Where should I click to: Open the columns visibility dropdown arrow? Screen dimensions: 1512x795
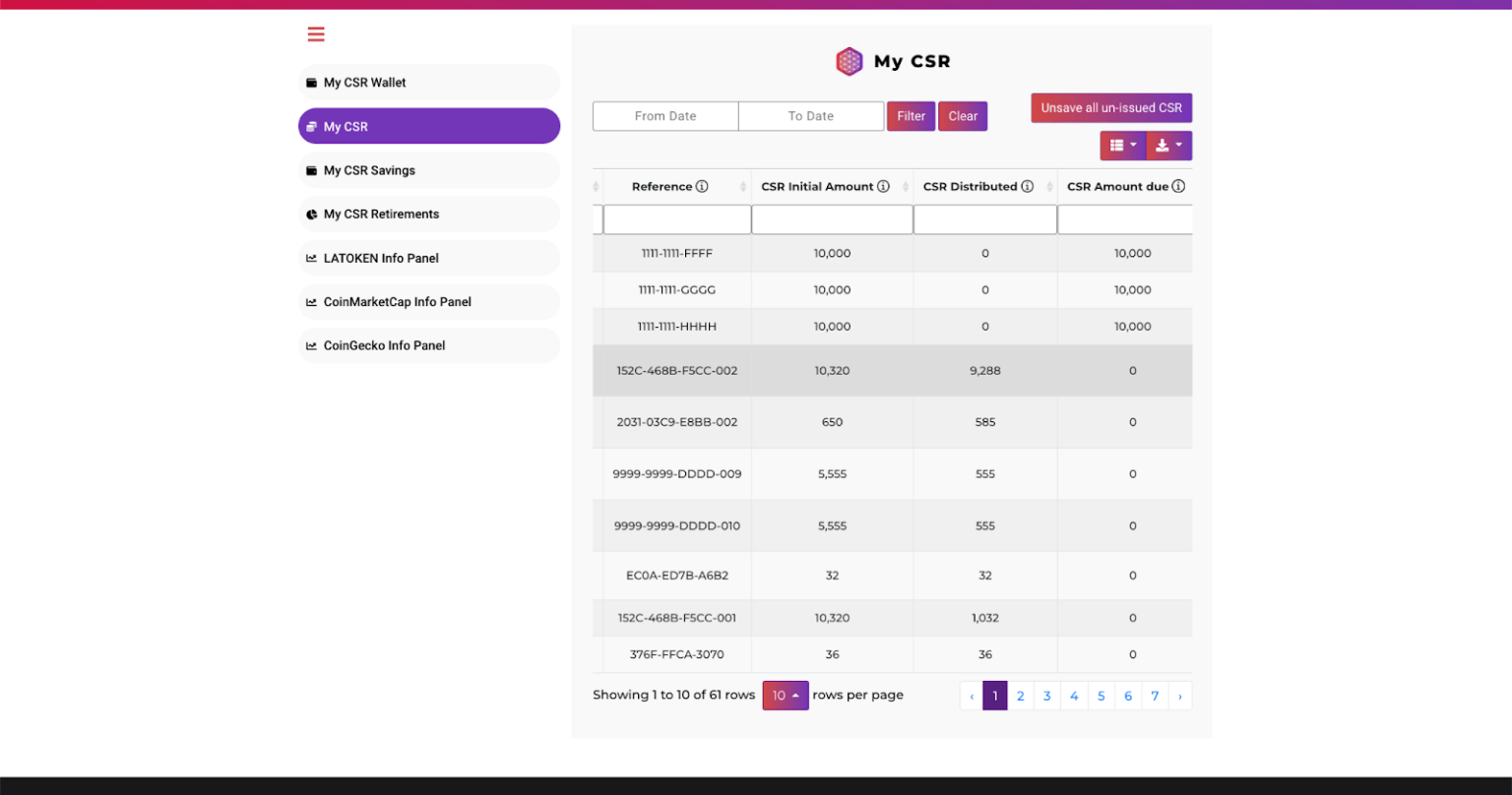pos(1134,145)
